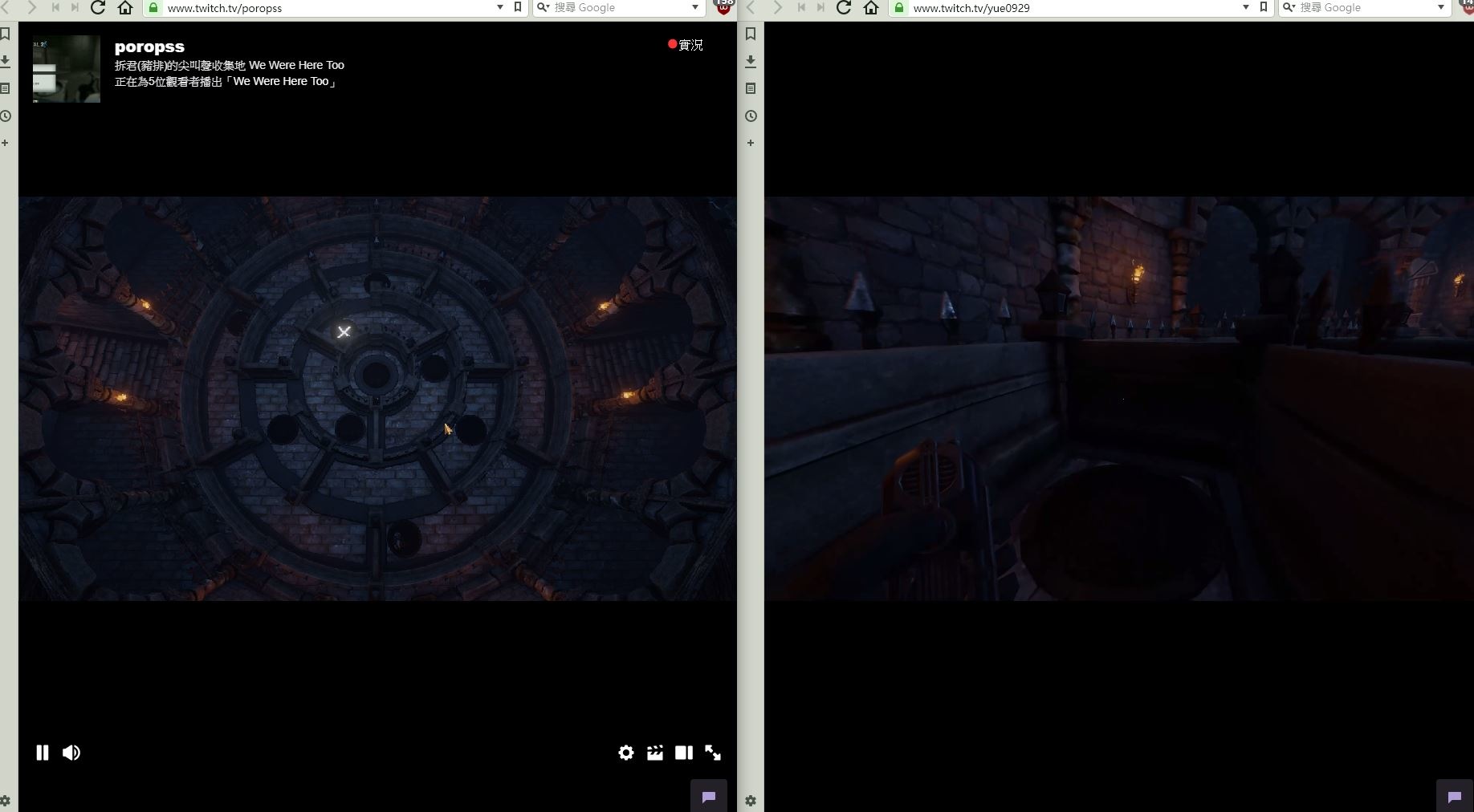Go forward in the poropss window
1474x812 pixels.
pos(31,8)
